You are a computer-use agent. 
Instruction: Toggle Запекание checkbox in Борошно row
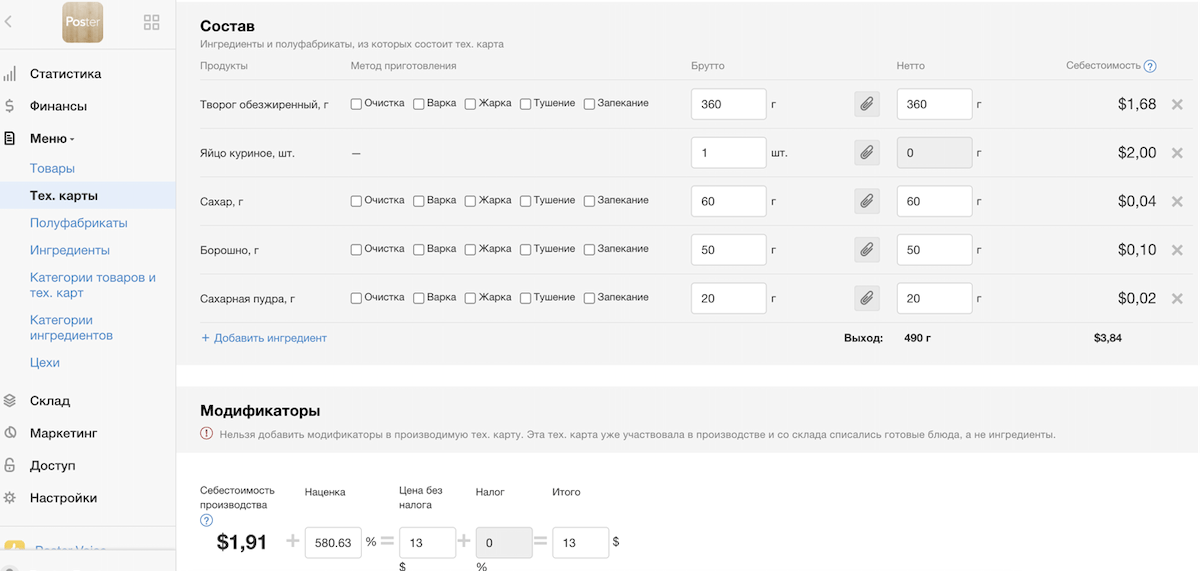tap(589, 249)
